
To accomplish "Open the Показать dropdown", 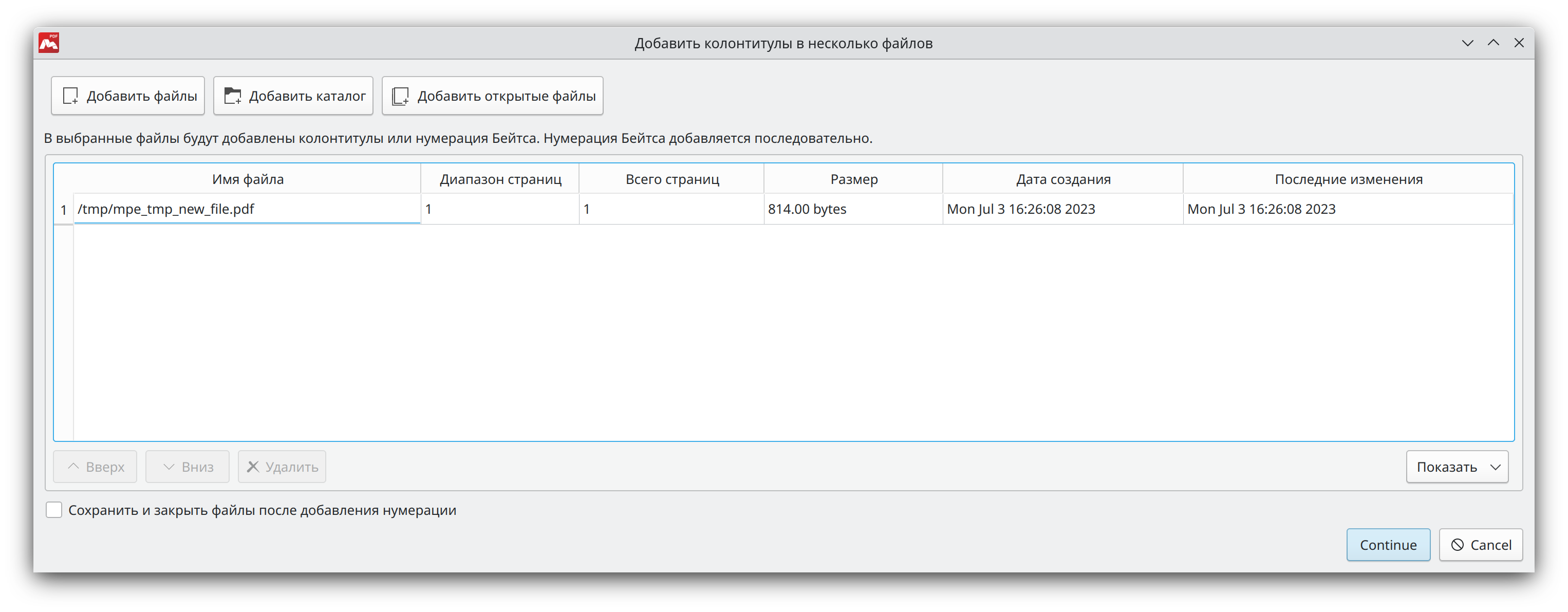I will (1457, 467).
